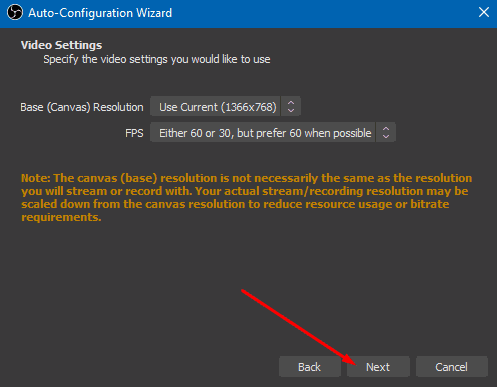Click the Video Settings heading
This screenshot has width=497, height=387.
pos(62,45)
